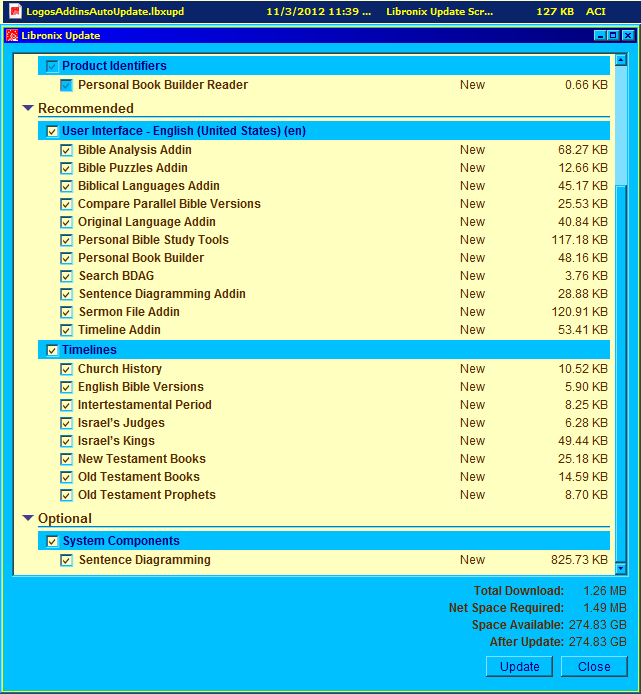Click the Libronix Update Scr... type cell

(x=439, y=12)
